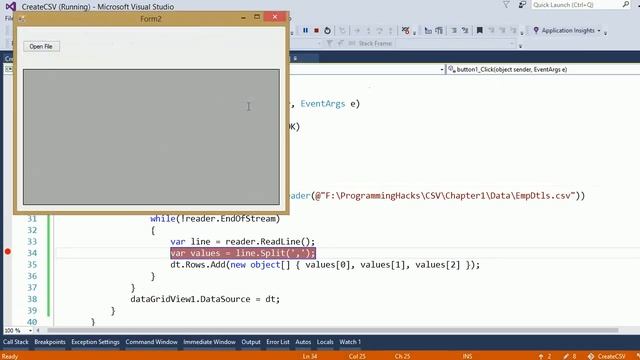This screenshot has height=360, width=640.
Task: Click the Open File button in Form2
Action: 41,47
